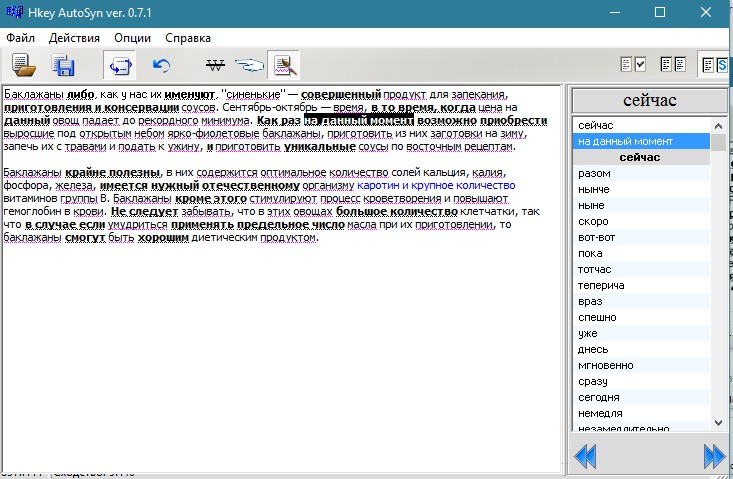This screenshot has width=733, height=479.
Task: Click the document with S view icon
Action: (715, 64)
